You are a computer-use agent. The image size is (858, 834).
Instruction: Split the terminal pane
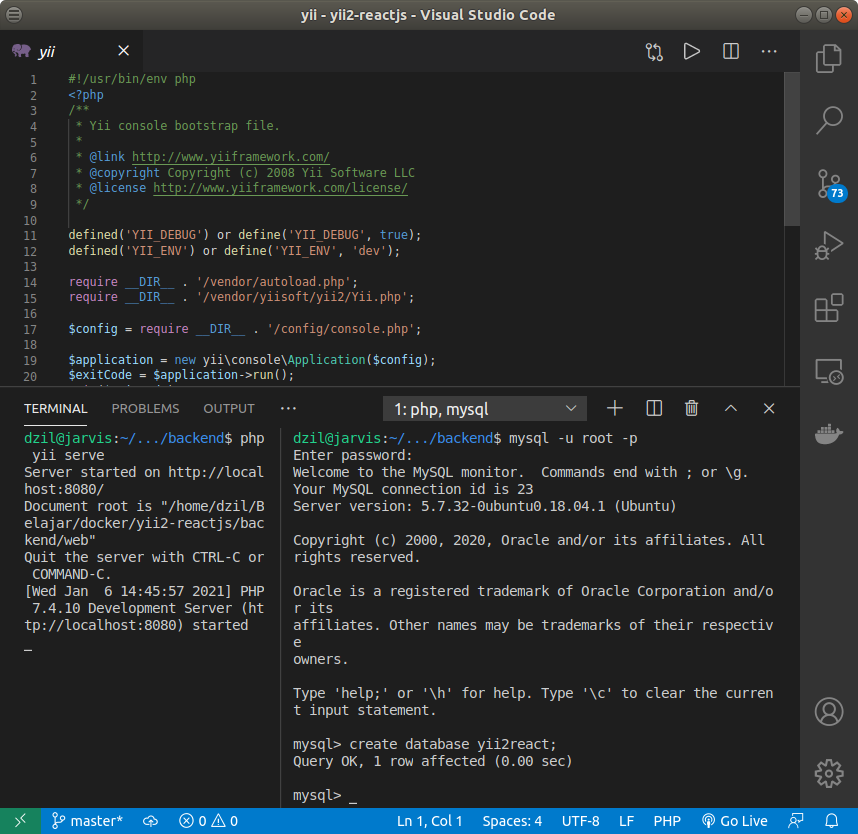pyautogui.click(x=654, y=408)
